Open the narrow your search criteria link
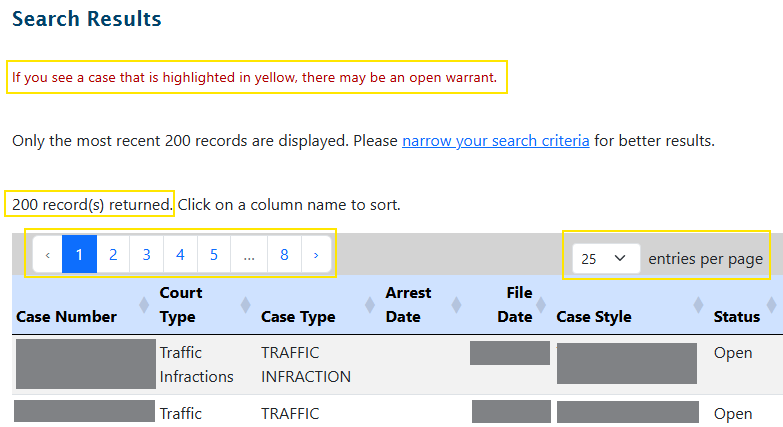 click(x=495, y=141)
